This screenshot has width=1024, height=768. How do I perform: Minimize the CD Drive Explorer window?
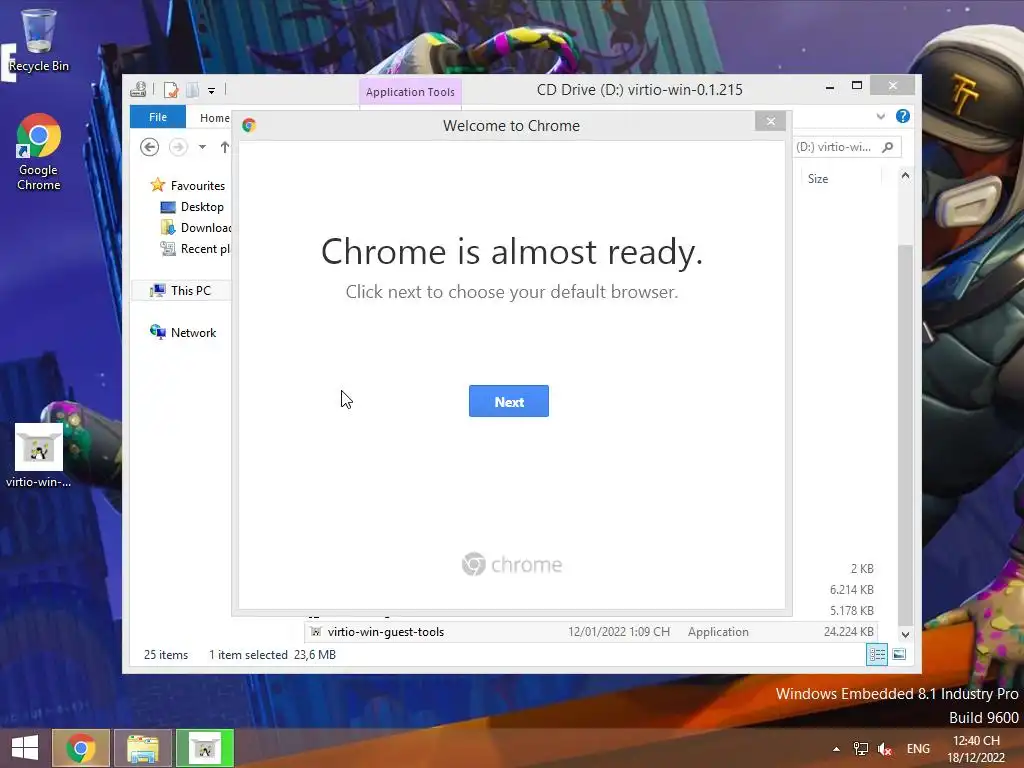point(829,86)
